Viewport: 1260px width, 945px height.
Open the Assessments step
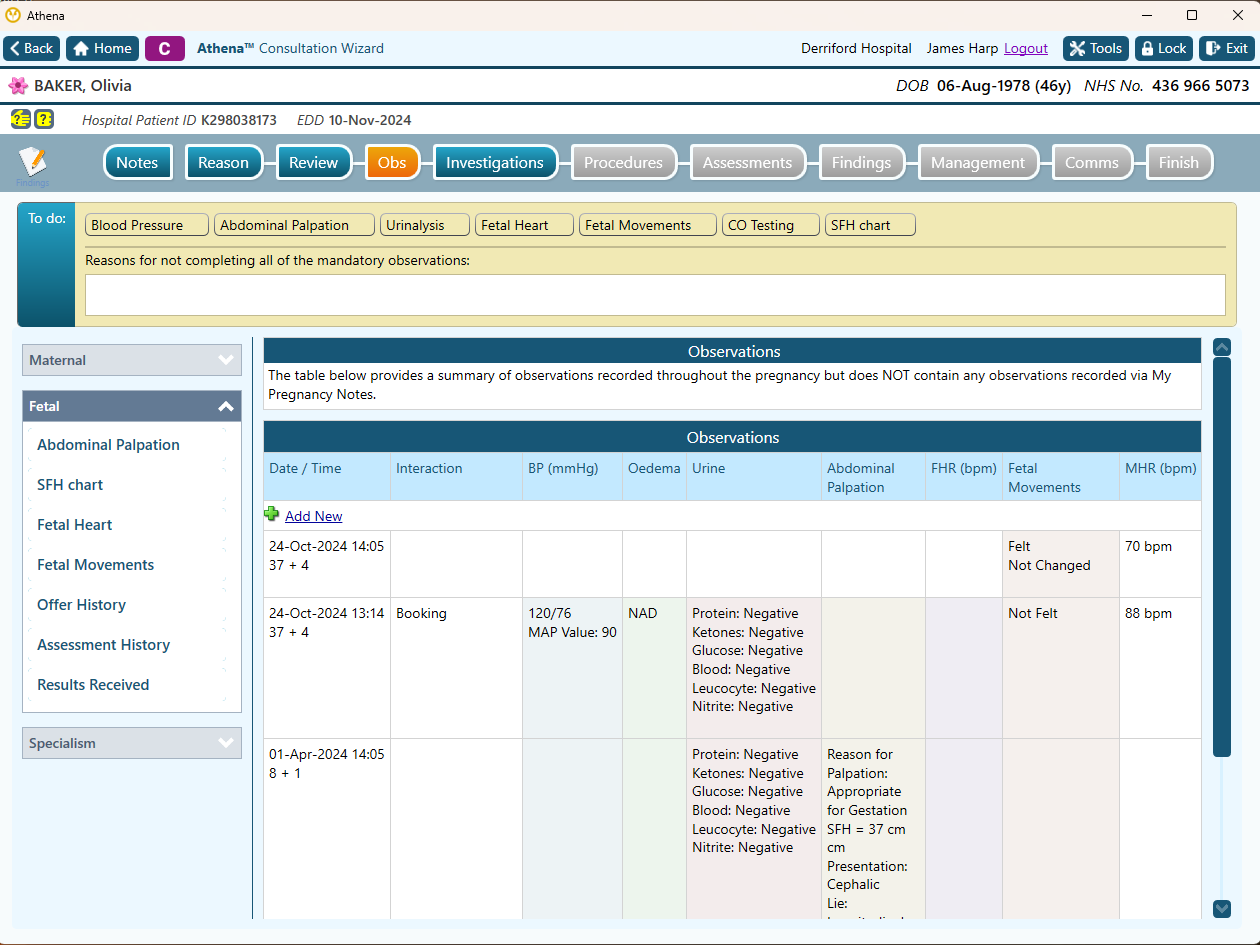click(747, 163)
